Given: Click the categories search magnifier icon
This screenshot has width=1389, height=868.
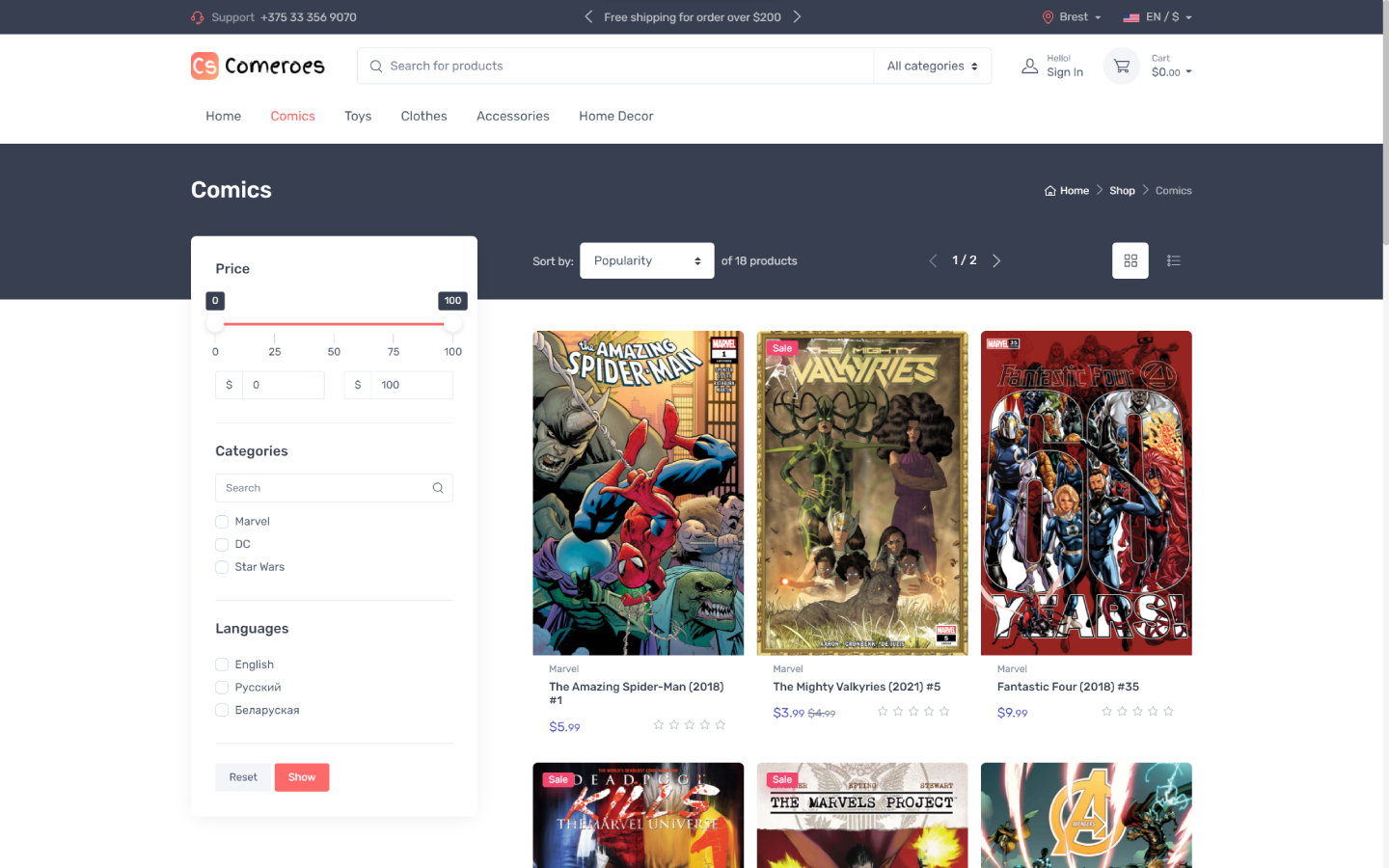Looking at the screenshot, I should point(438,488).
